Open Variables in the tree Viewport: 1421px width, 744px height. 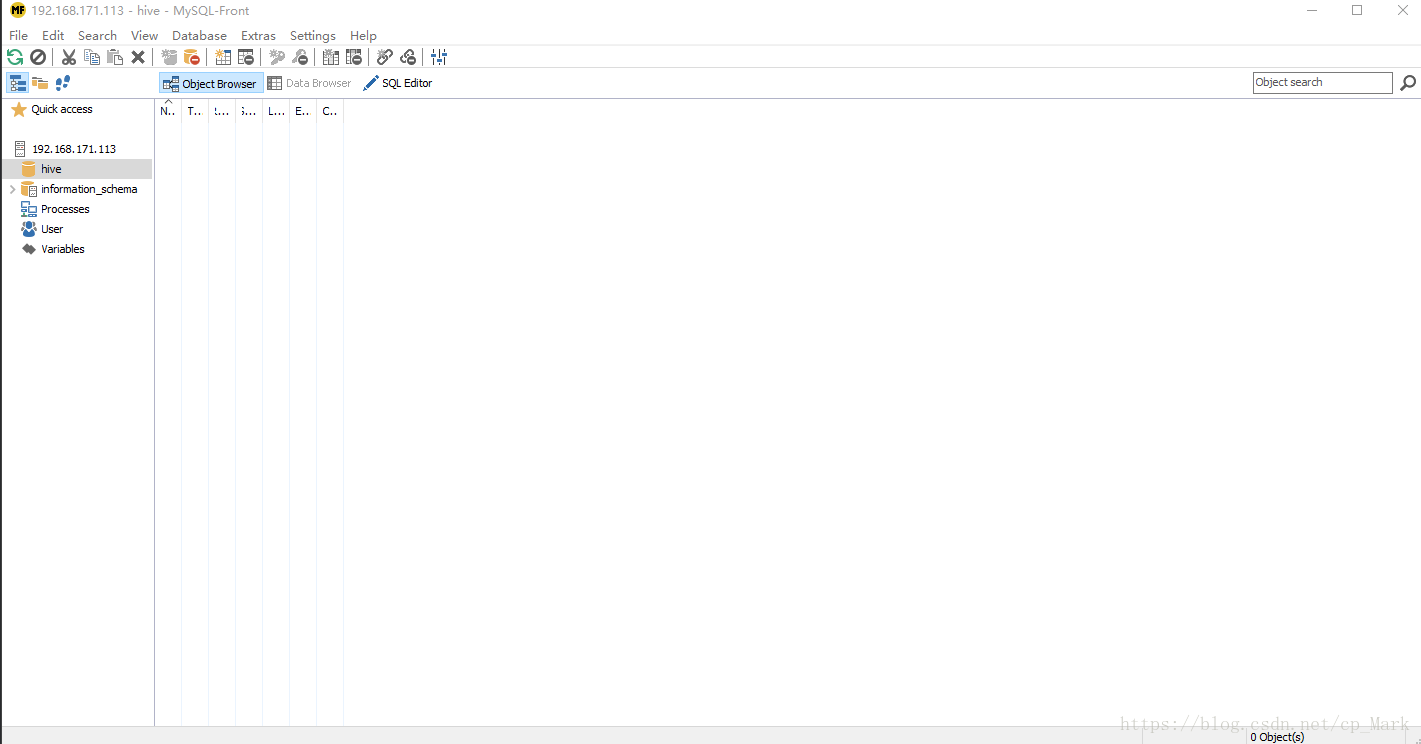click(x=62, y=249)
